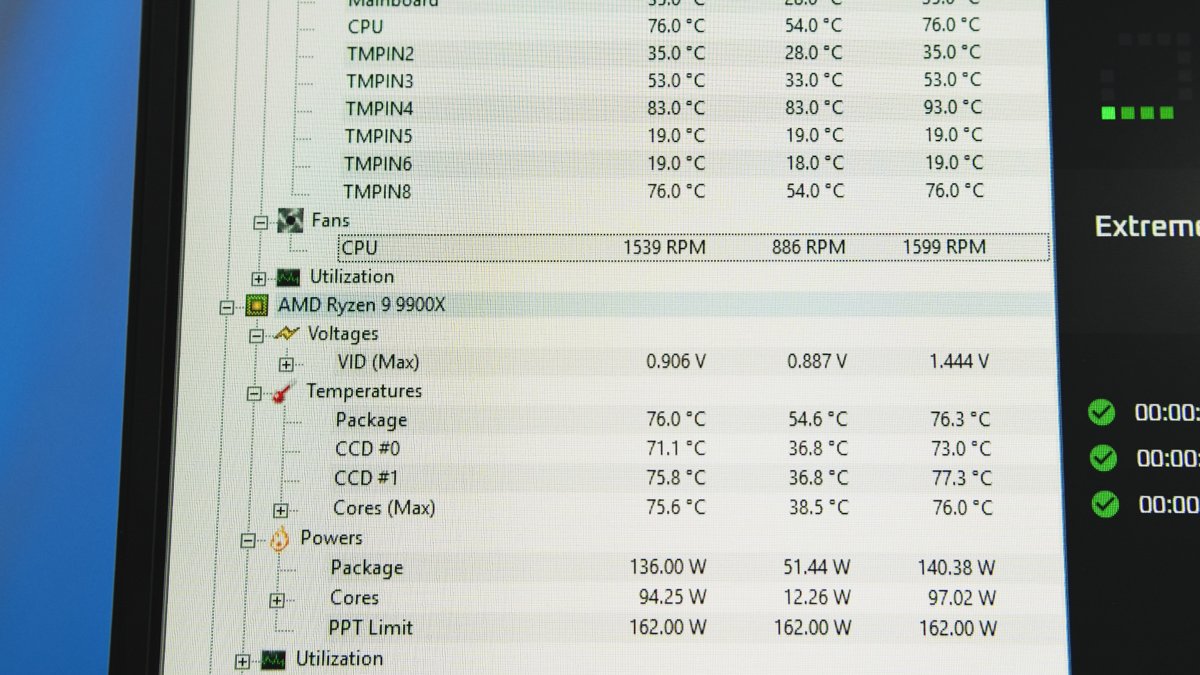1200x675 pixels.
Task: Click the 0.906 V VID value
Action: pos(676,361)
